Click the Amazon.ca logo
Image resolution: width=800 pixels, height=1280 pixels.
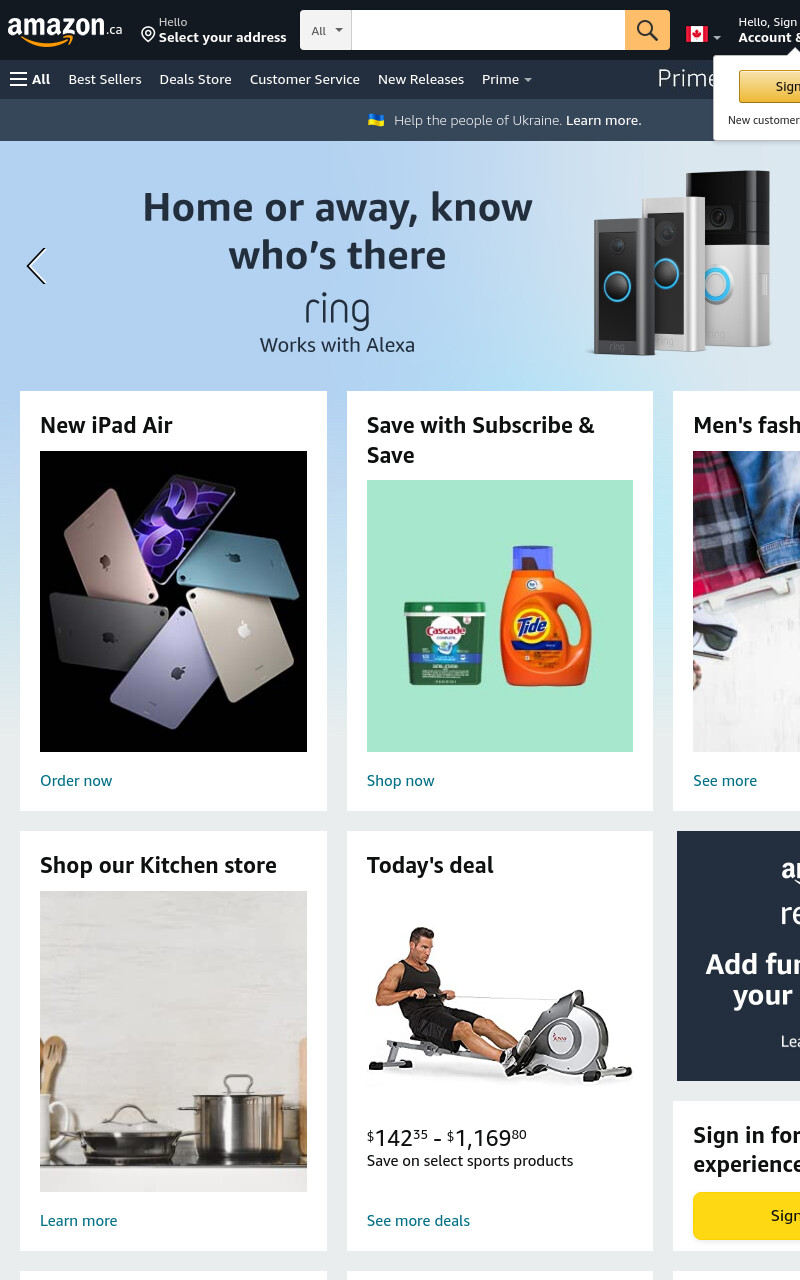pos(65,30)
